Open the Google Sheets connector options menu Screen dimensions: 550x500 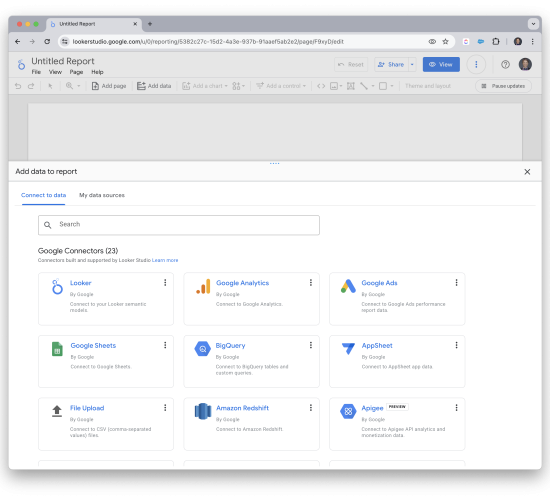point(165,345)
